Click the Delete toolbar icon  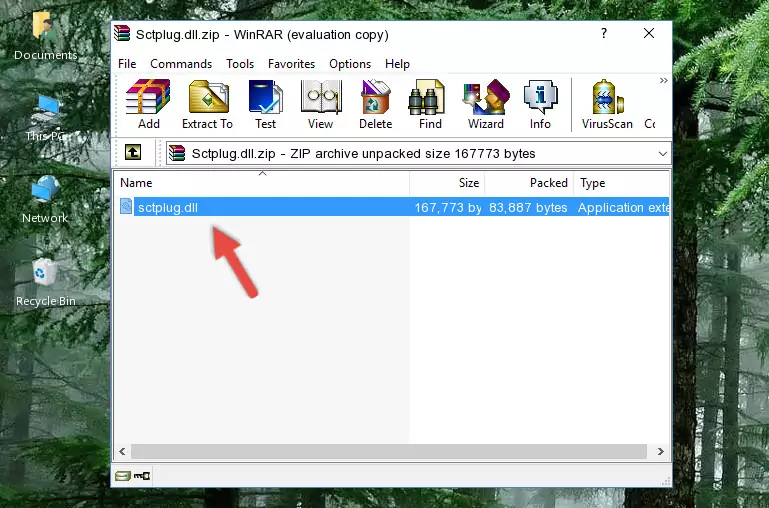tap(376, 104)
